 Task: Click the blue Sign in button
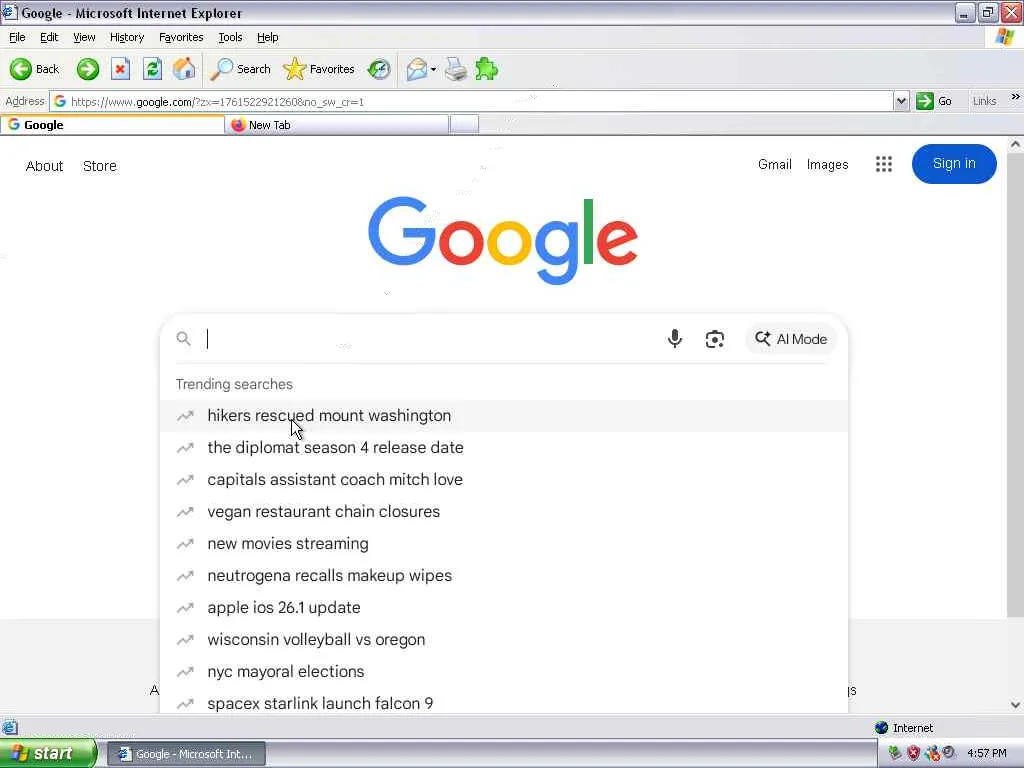(954, 163)
